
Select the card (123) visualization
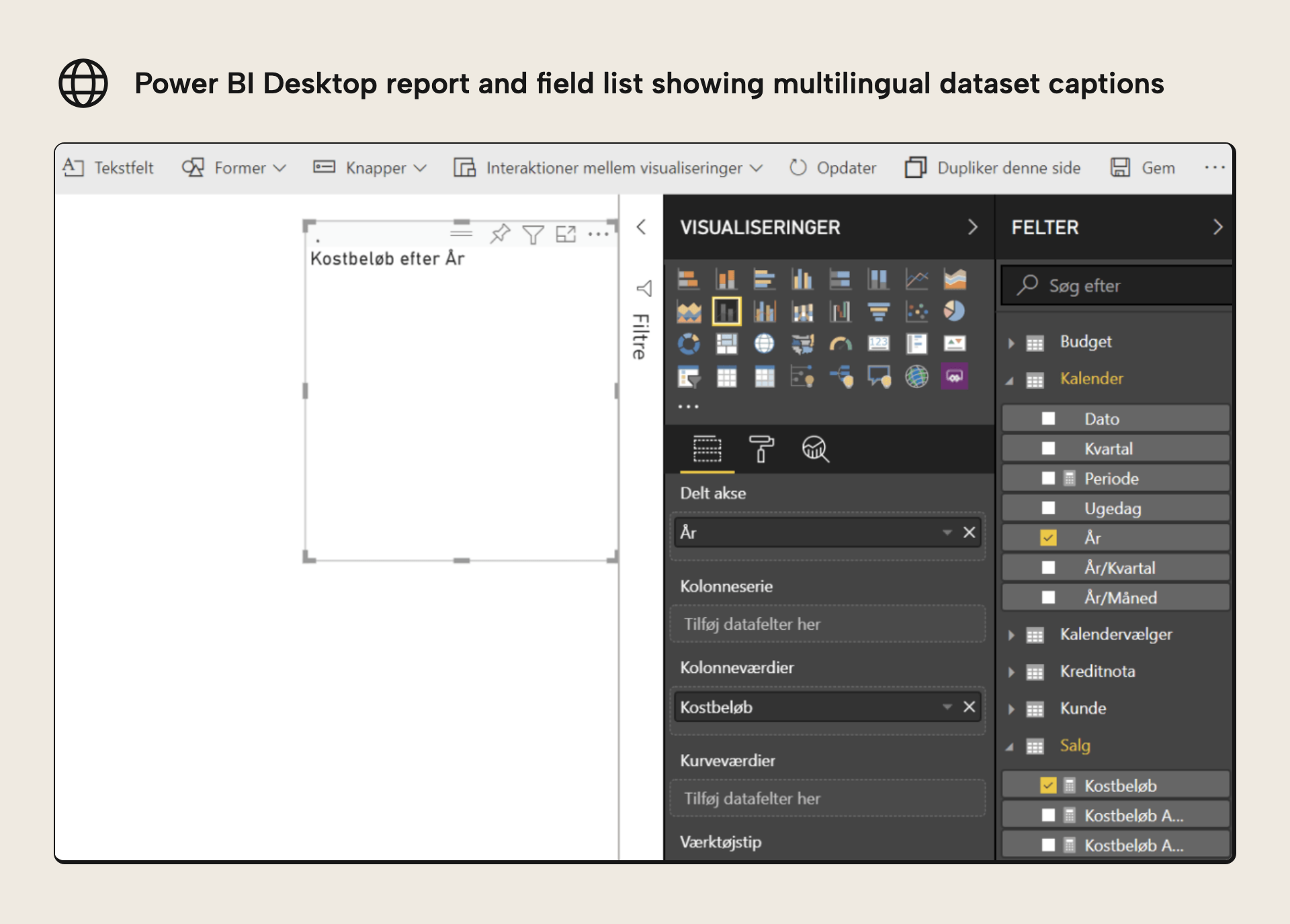click(x=879, y=344)
